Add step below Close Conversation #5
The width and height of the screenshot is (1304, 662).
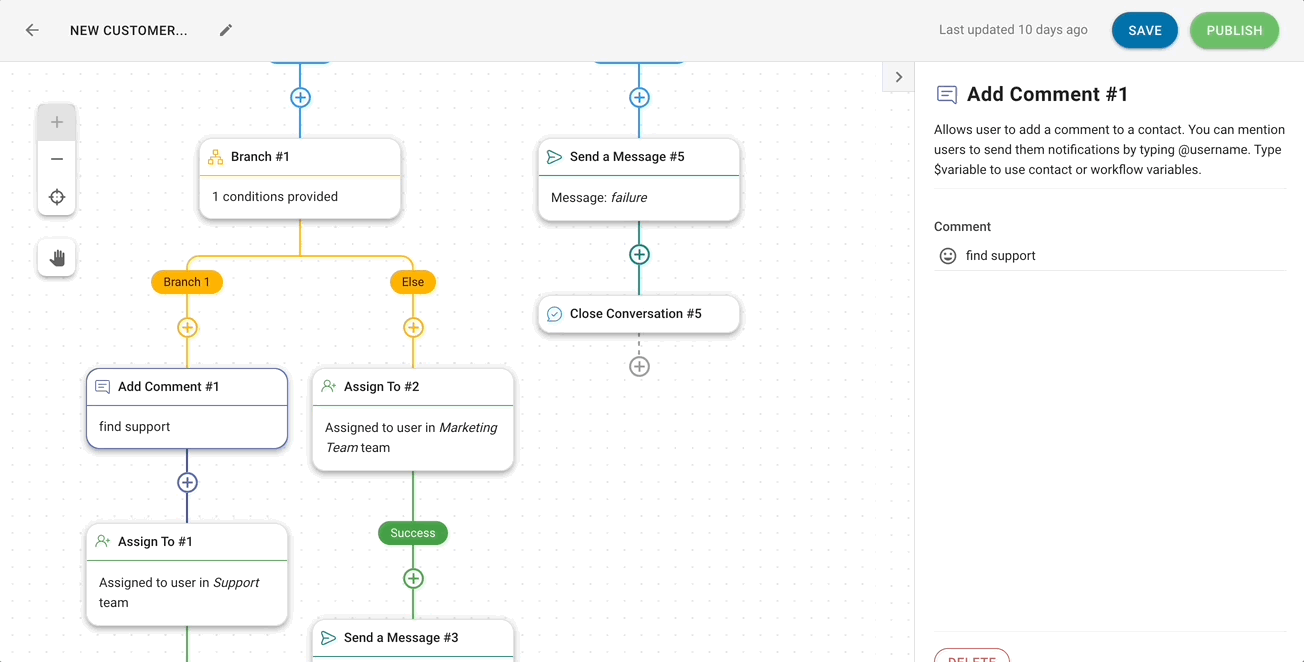[x=639, y=366]
